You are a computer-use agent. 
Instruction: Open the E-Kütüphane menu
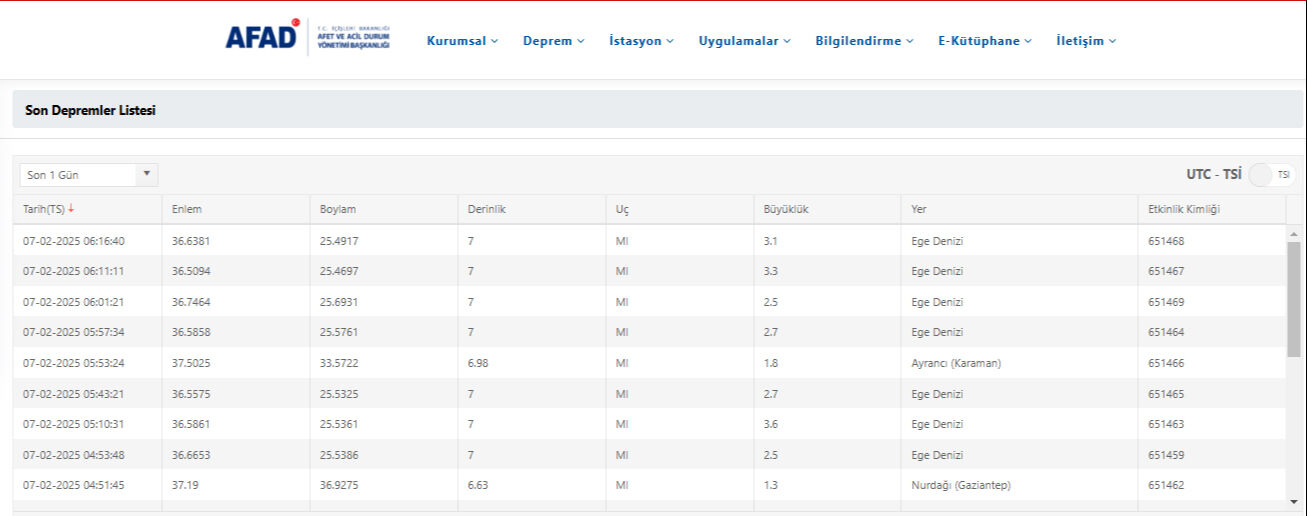coord(984,41)
